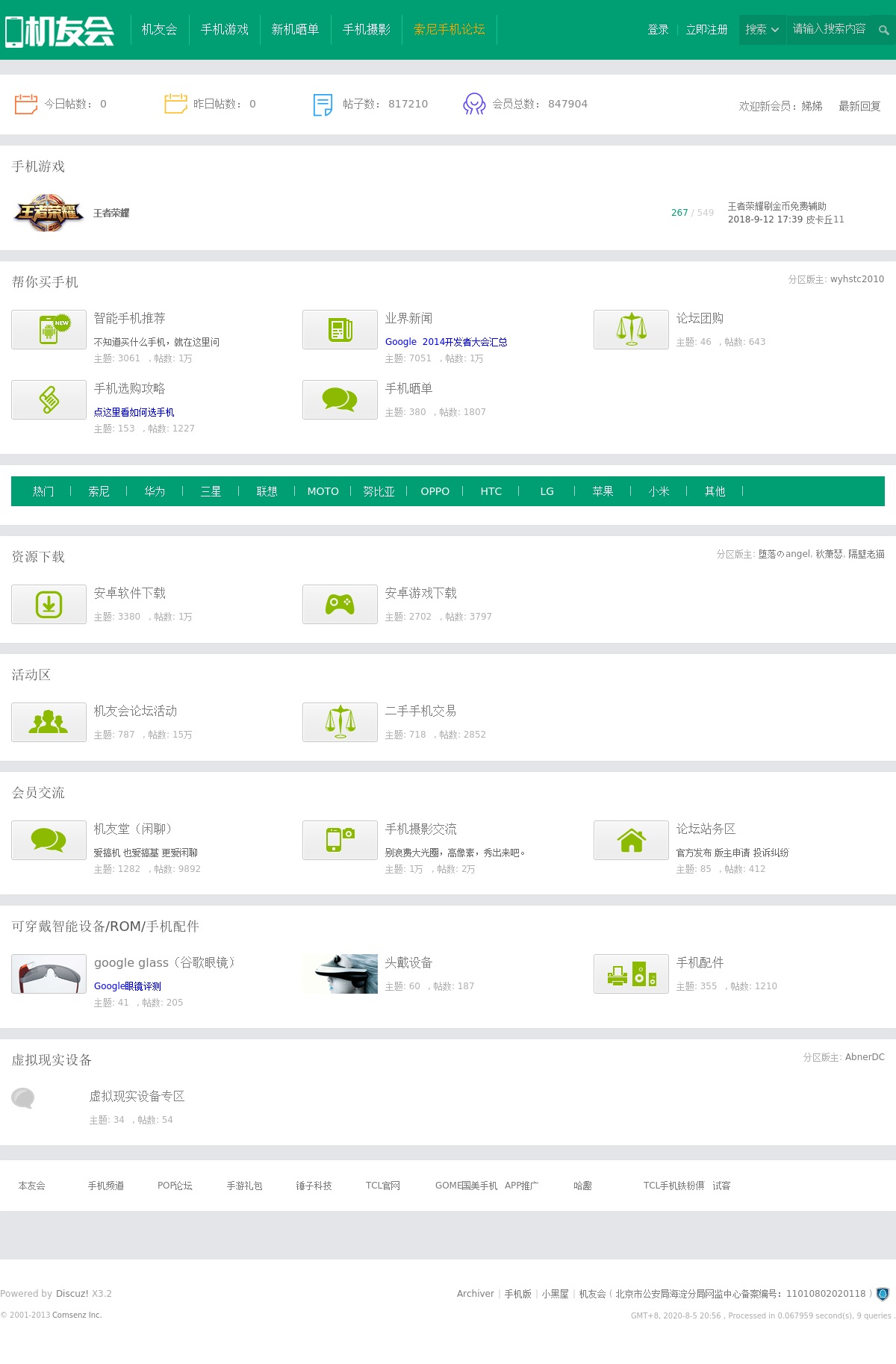The height and width of the screenshot is (1364, 896).
Task: Open the 索尼手机论坛 navigation item
Action: [449, 30]
